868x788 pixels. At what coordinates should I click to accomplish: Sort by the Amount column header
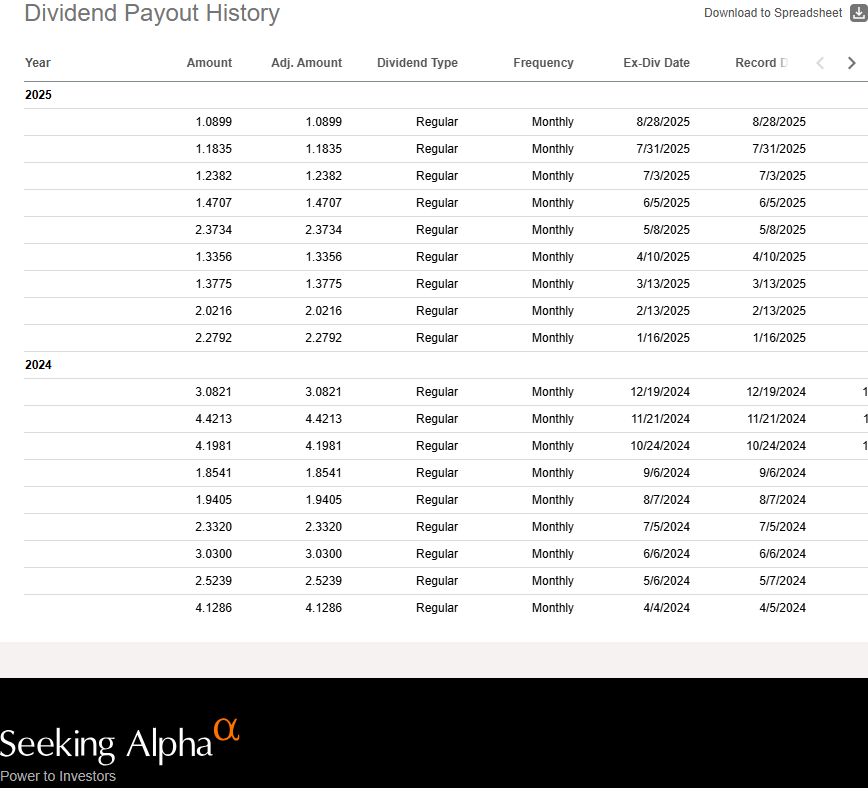209,62
